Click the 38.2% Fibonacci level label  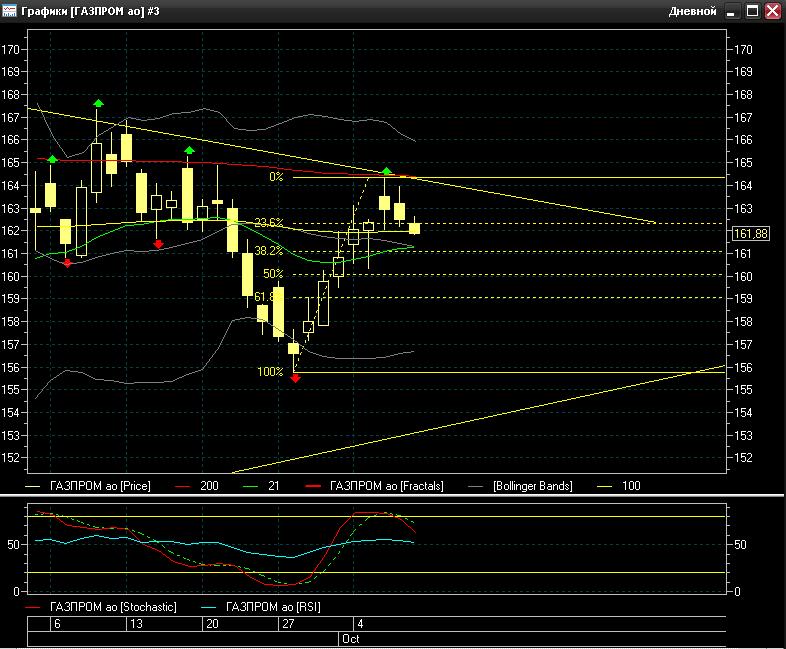268,251
